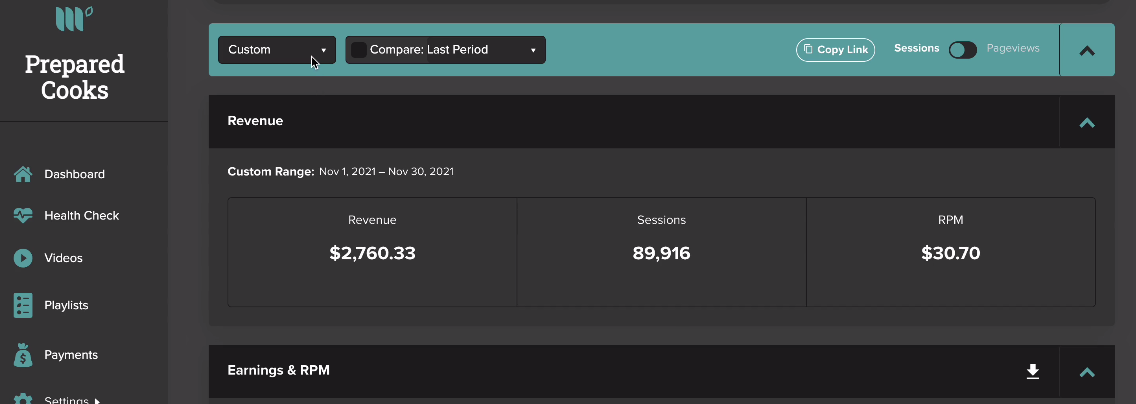This screenshot has height=404, width=1136.
Task: Click the Mediavine logo icon
Action: tap(74, 18)
